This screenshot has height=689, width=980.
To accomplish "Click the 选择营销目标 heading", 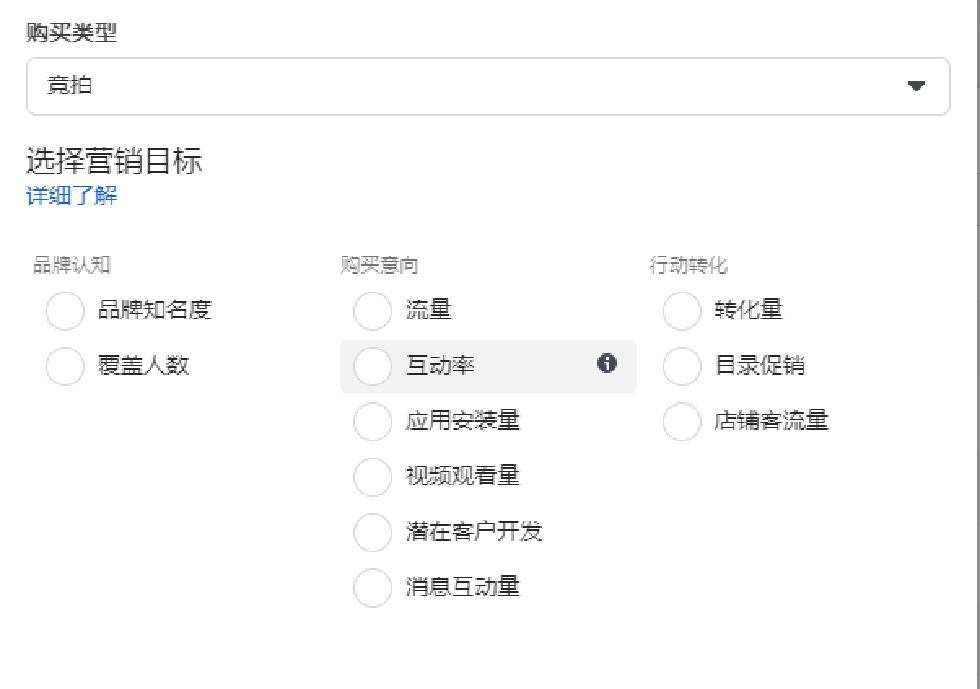I will pyautogui.click(x=114, y=161).
